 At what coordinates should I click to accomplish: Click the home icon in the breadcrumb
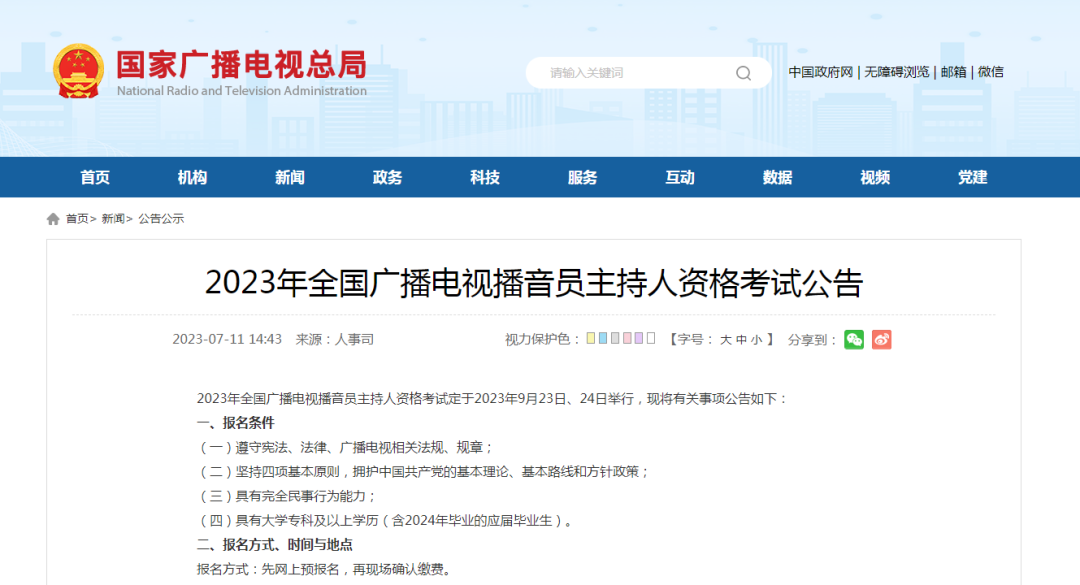[53, 219]
